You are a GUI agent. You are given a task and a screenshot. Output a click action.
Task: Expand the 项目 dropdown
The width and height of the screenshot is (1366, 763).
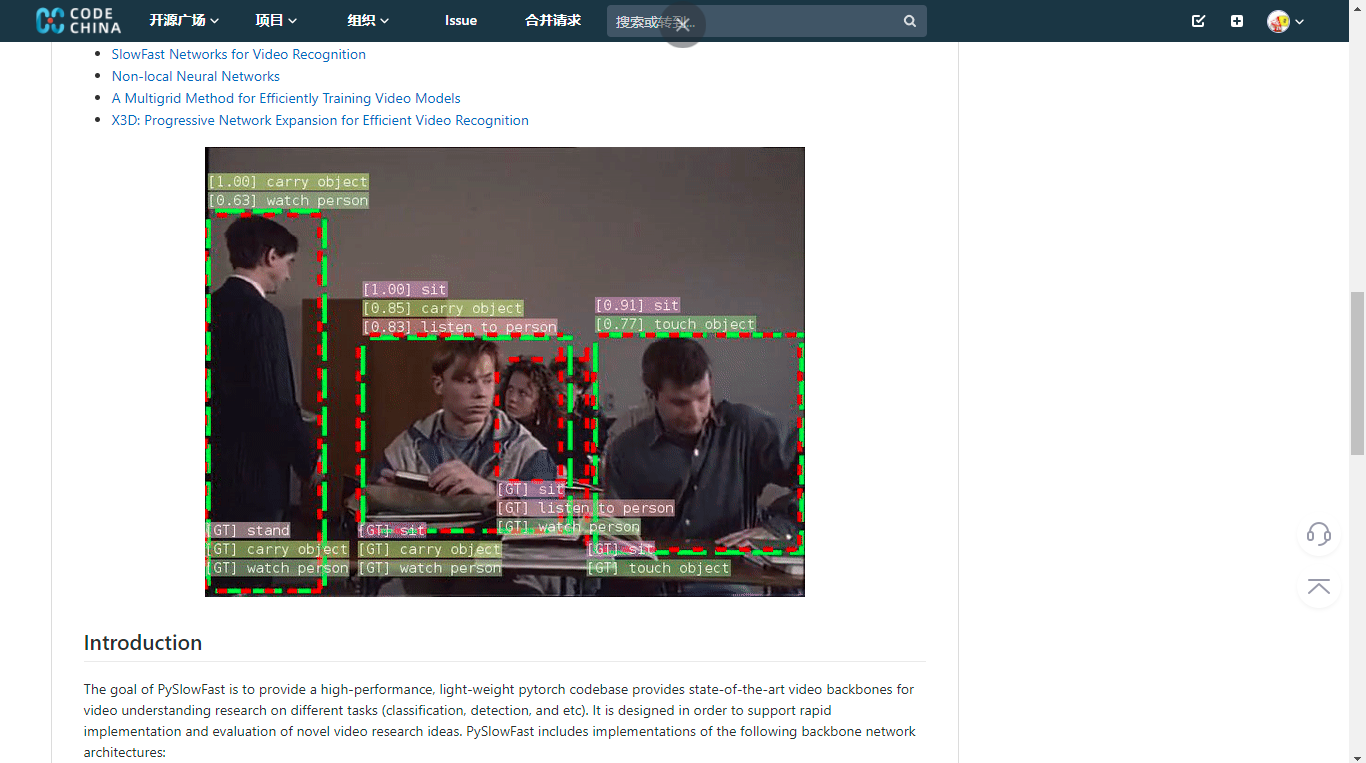point(275,20)
